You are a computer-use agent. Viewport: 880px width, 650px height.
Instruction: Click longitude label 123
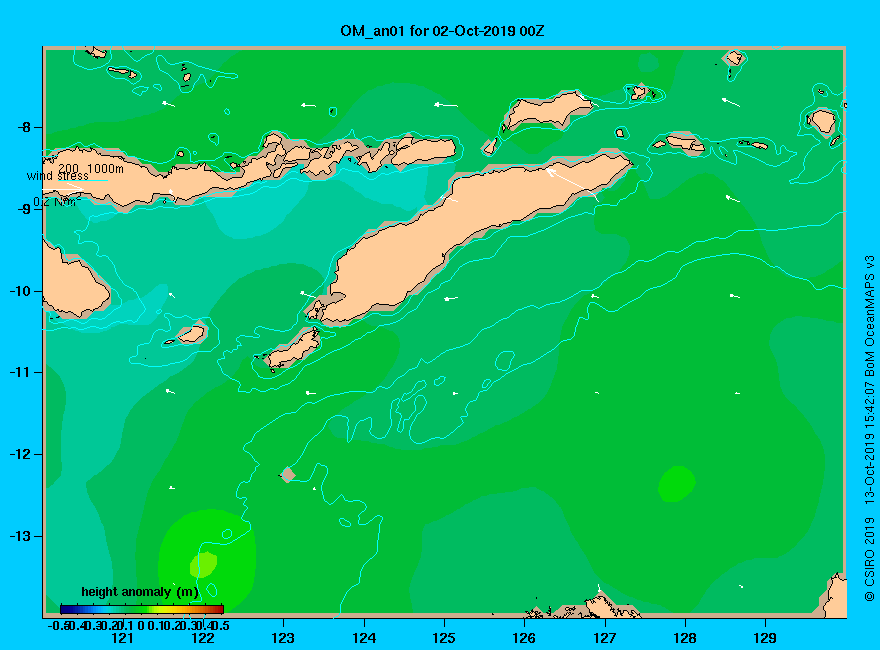point(283,638)
